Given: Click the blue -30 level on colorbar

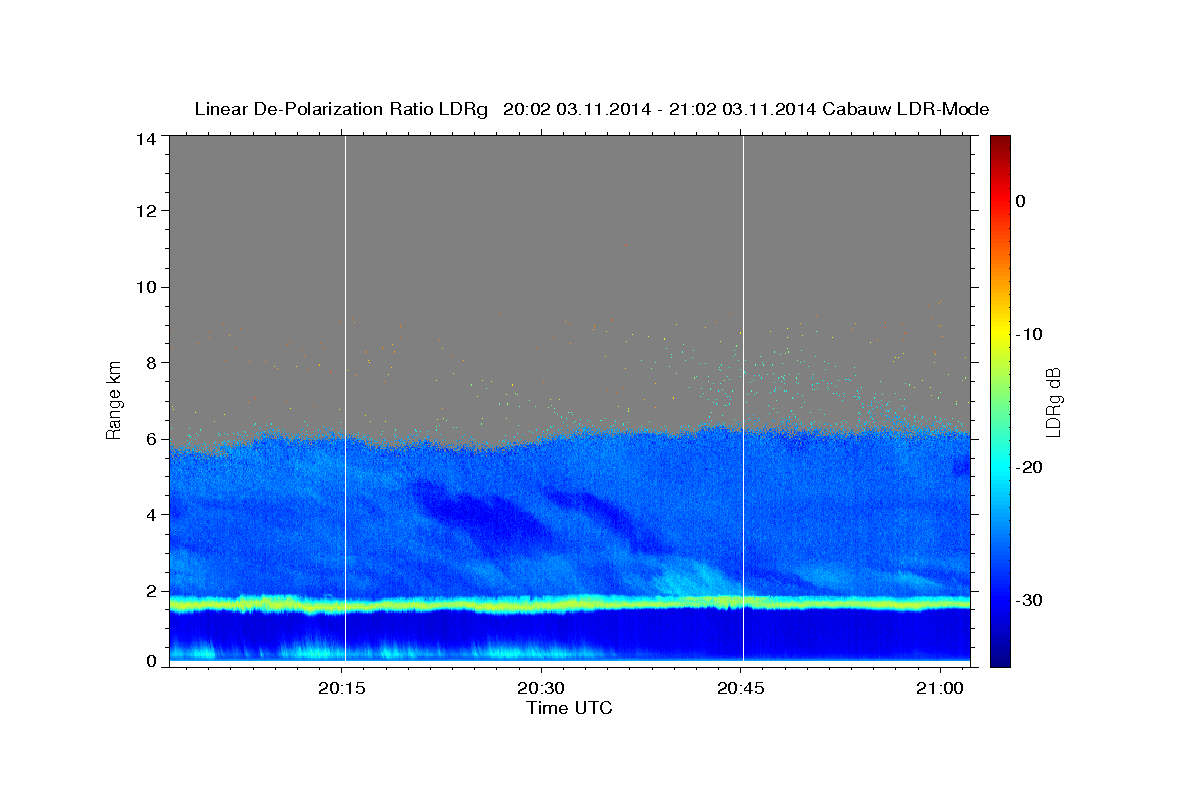Looking at the screenshot, I should [x=1000, y=600].
